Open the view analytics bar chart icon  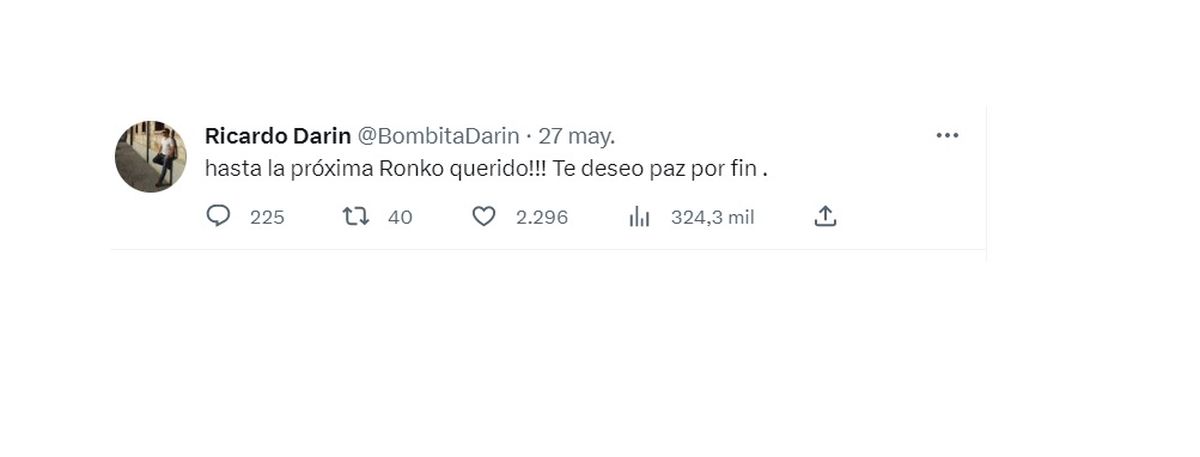[x=640, y=217]
